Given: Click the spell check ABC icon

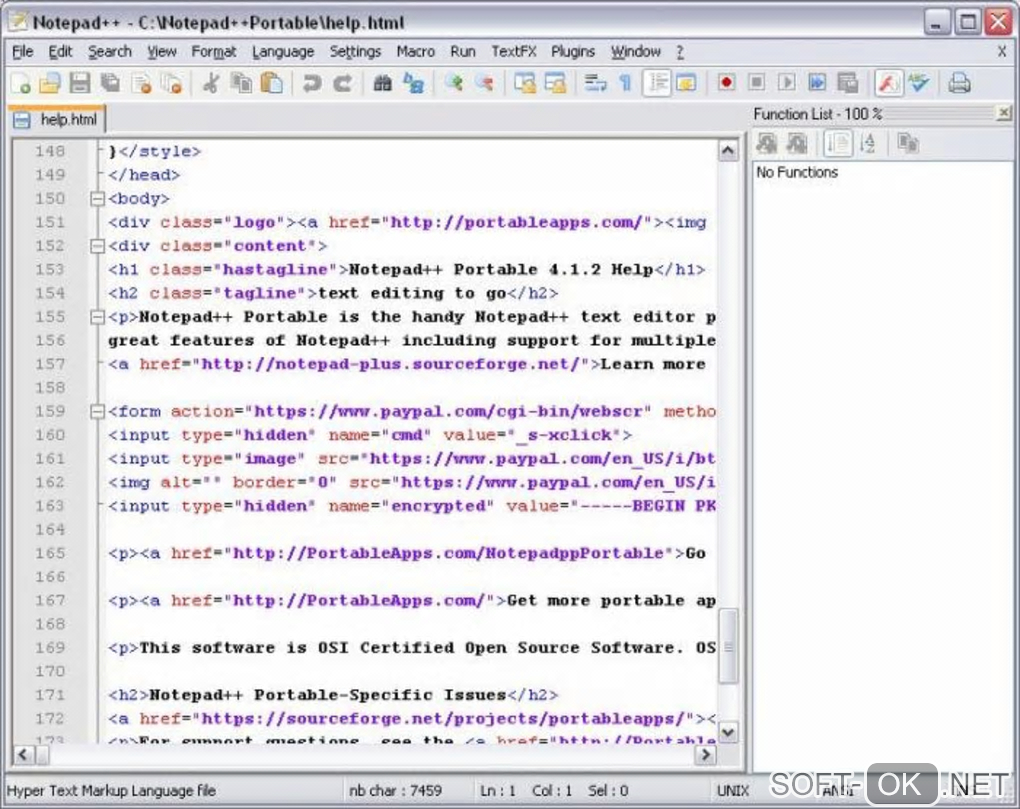Looking at the screenshot, I should point(919,83).
